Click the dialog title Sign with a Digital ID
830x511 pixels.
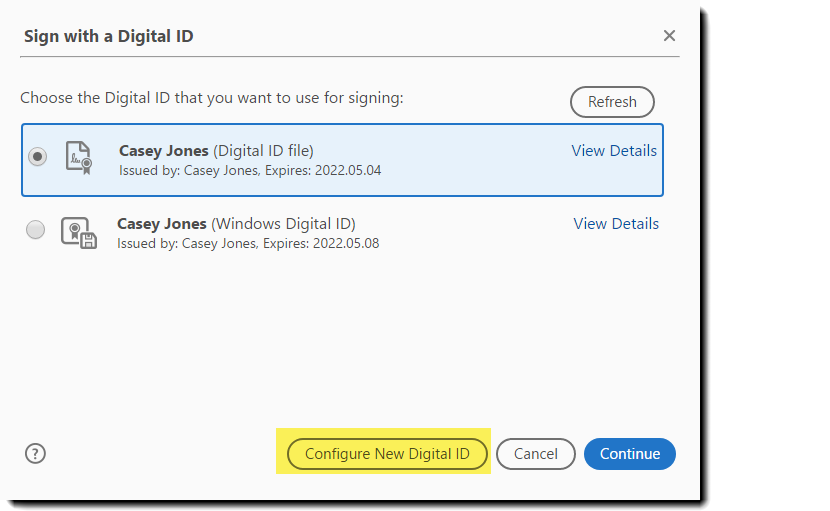pos(109,37)
